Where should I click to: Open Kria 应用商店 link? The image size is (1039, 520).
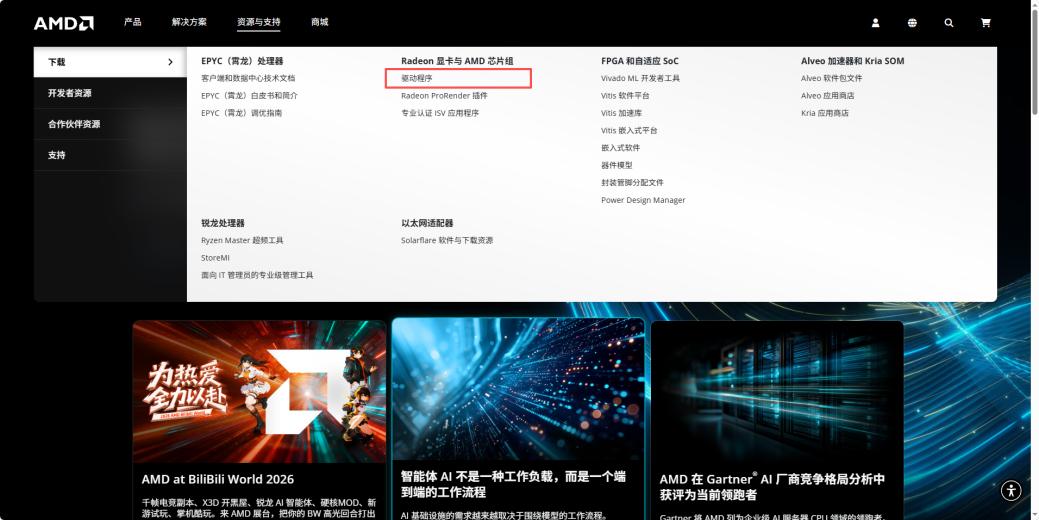pyautogui.click(x=825, y=113)
